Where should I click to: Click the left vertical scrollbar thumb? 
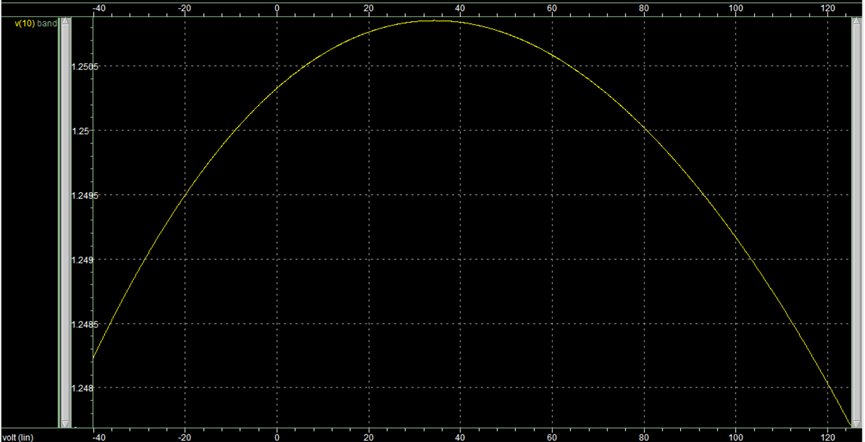pyautogui.click(x=66, y=222)
